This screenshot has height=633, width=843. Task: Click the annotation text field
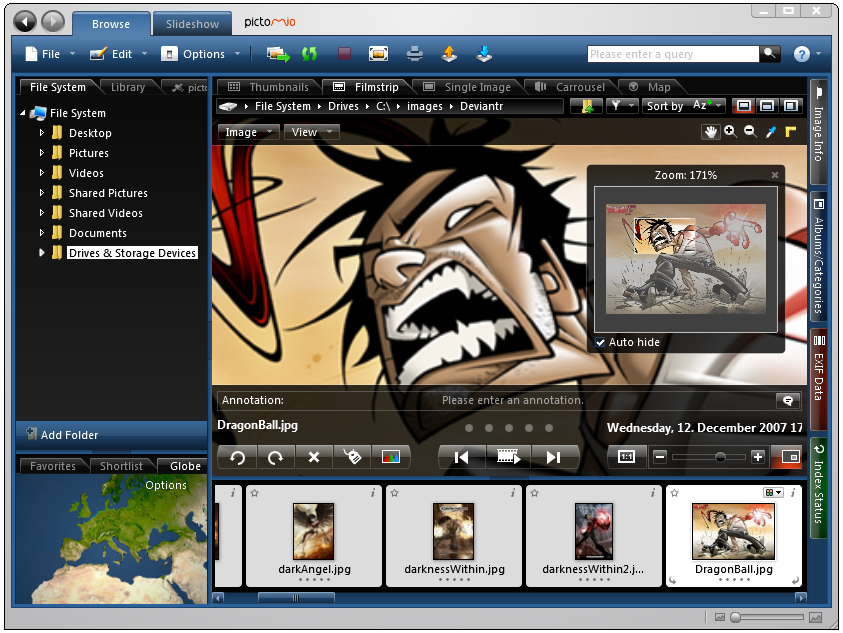tap(512, 400)
